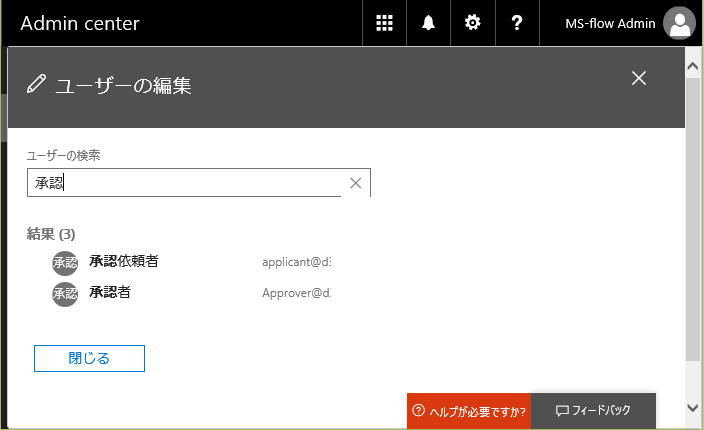Open the フィードバック feedback button

593,411
